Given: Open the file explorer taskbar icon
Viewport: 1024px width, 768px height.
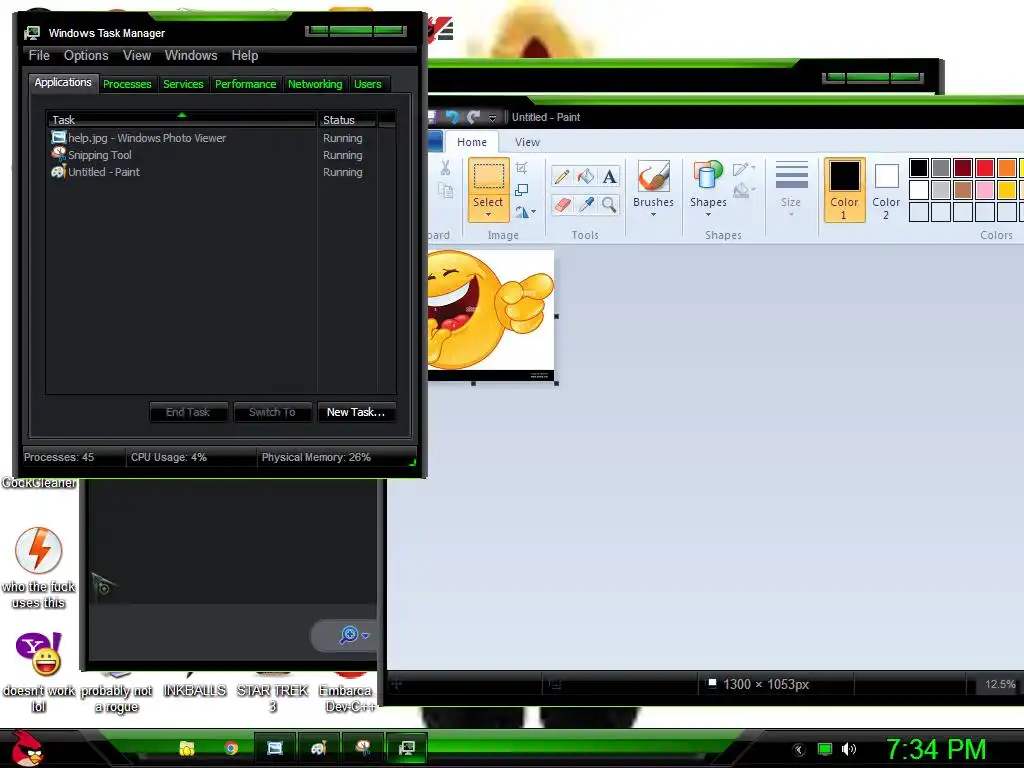Looking at the screenshot, I should click(187, 748).
